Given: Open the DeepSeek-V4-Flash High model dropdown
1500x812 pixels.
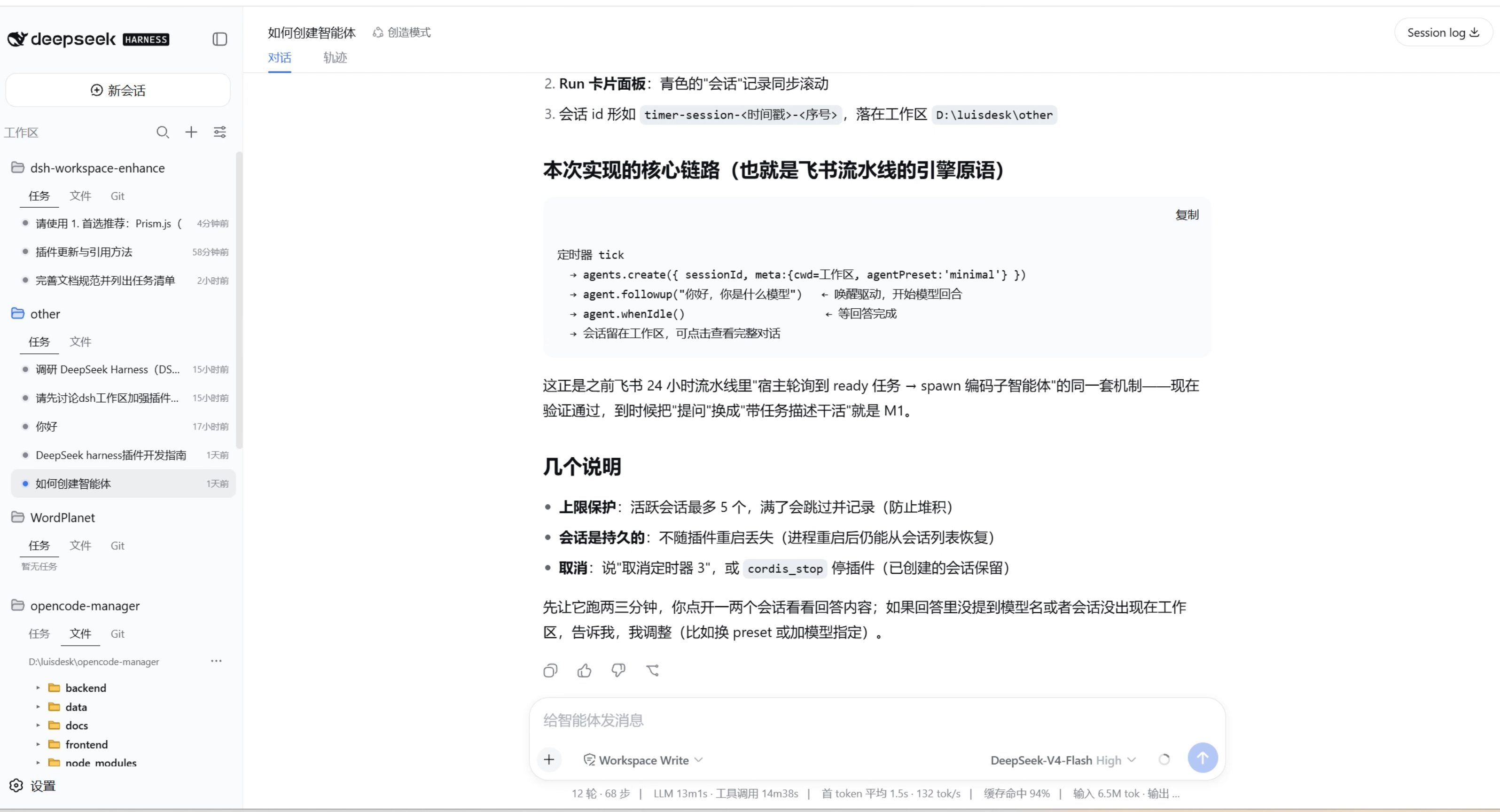Looking at the screenshot, I should 1063,760.
